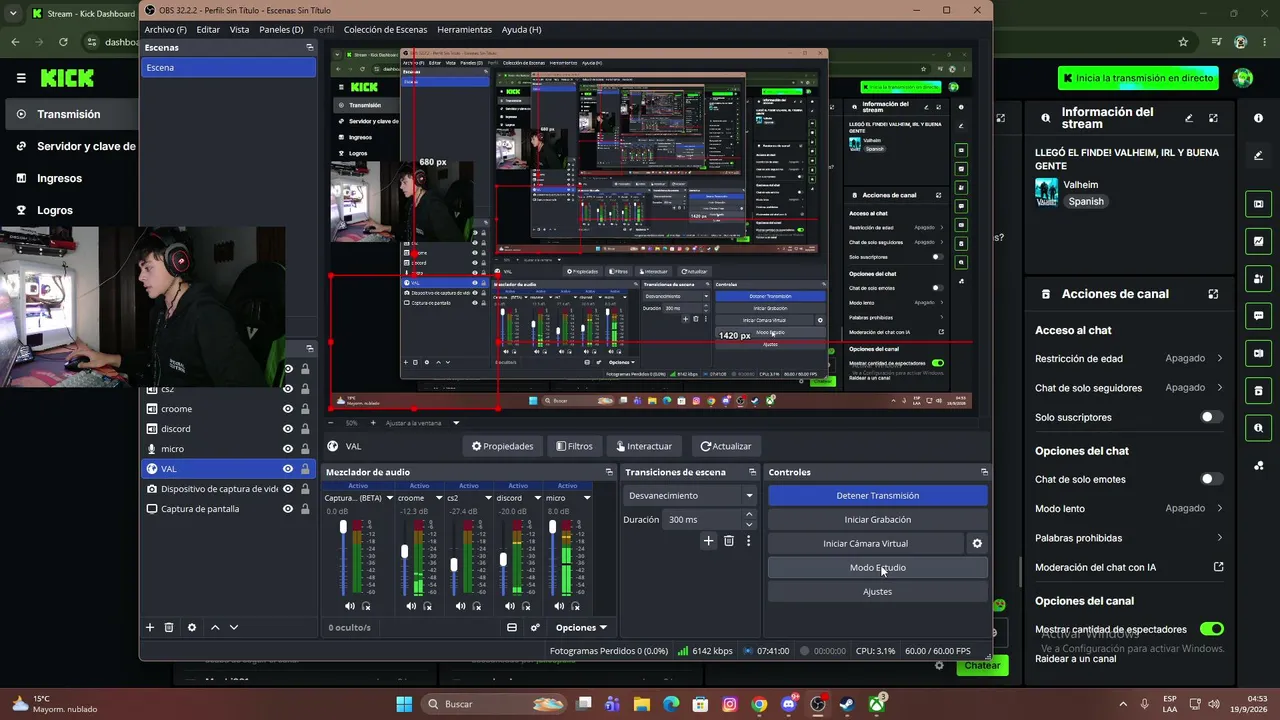Open virtual camera settings gear
Viewport: 1280px width, 720px height.
coord(977,544)
